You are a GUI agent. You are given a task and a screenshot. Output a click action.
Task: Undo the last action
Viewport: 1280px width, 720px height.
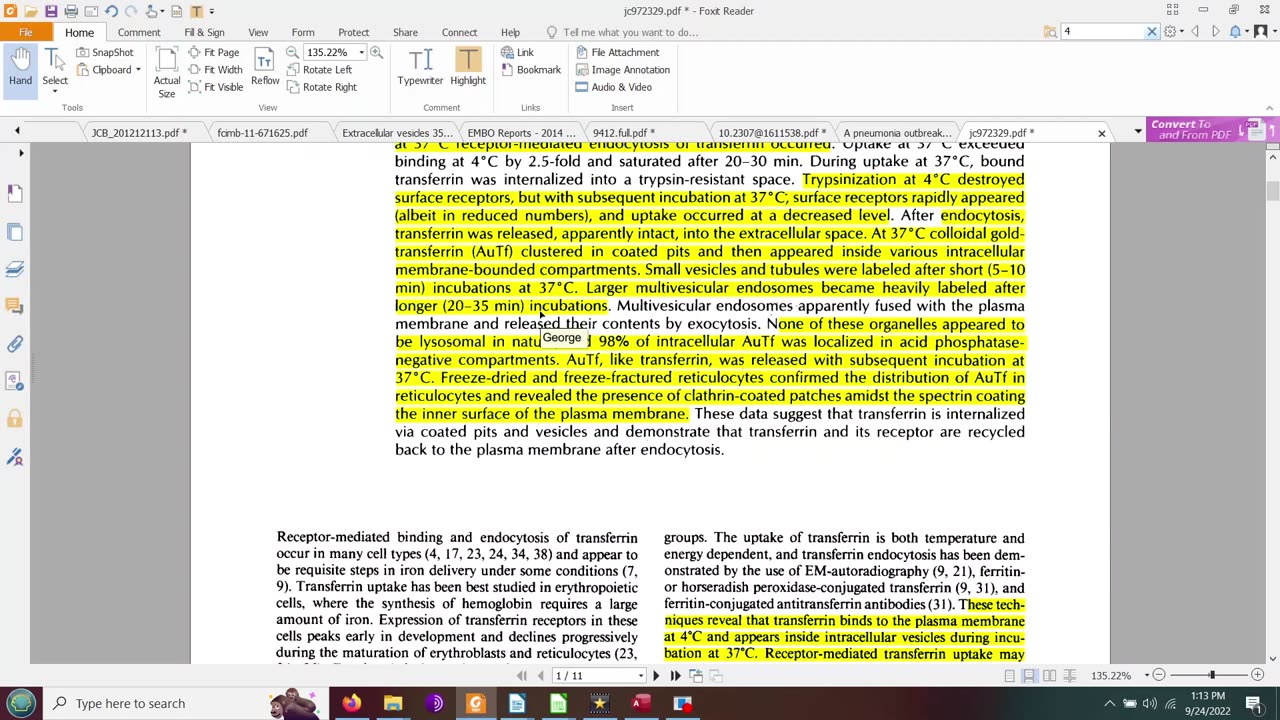(x=111, y=11)
